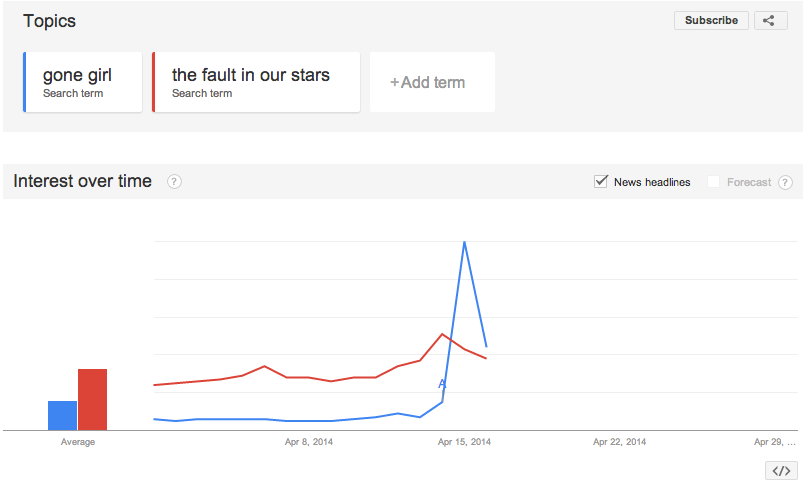The width and height of the screenshot is (805, 487).
Task: Click the blue average bar
Action: (62, 416)
